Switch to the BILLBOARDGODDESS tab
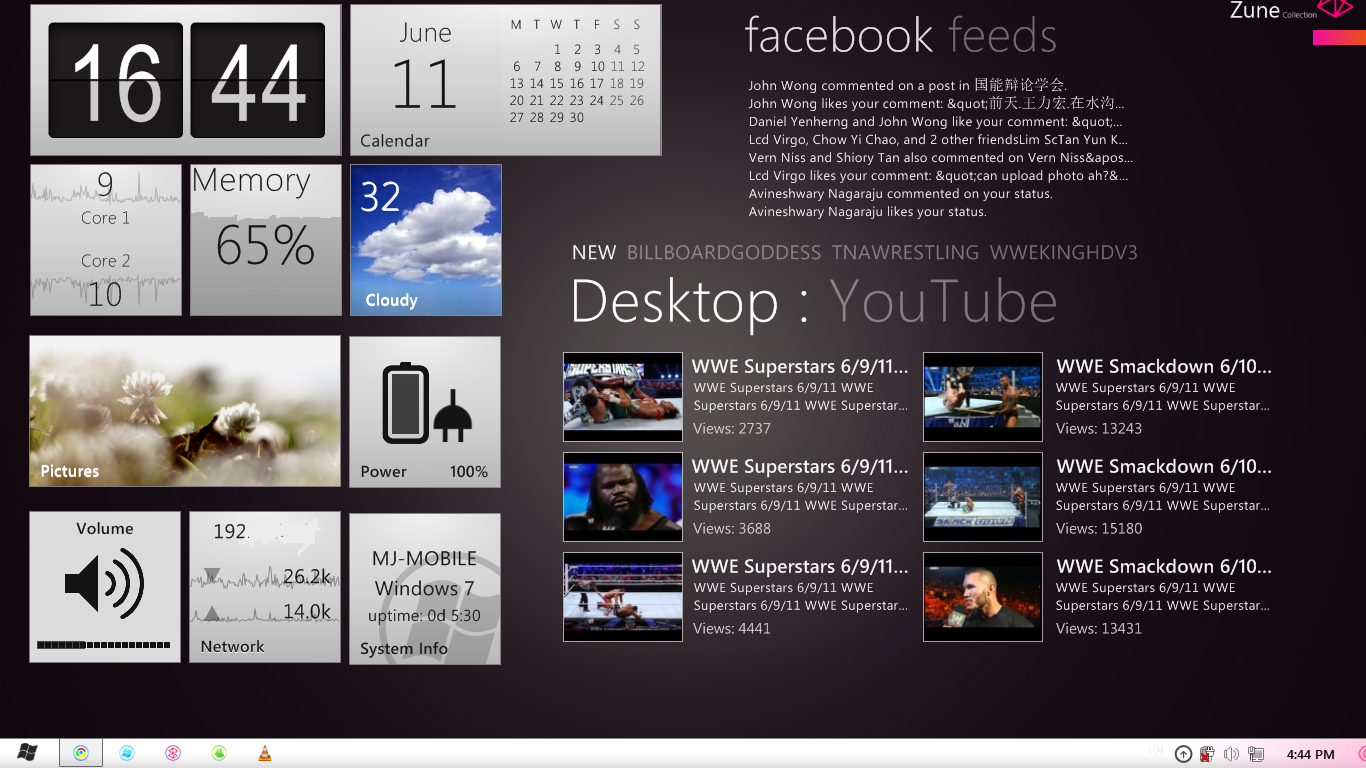The image size is (1366, 768). 724,253
